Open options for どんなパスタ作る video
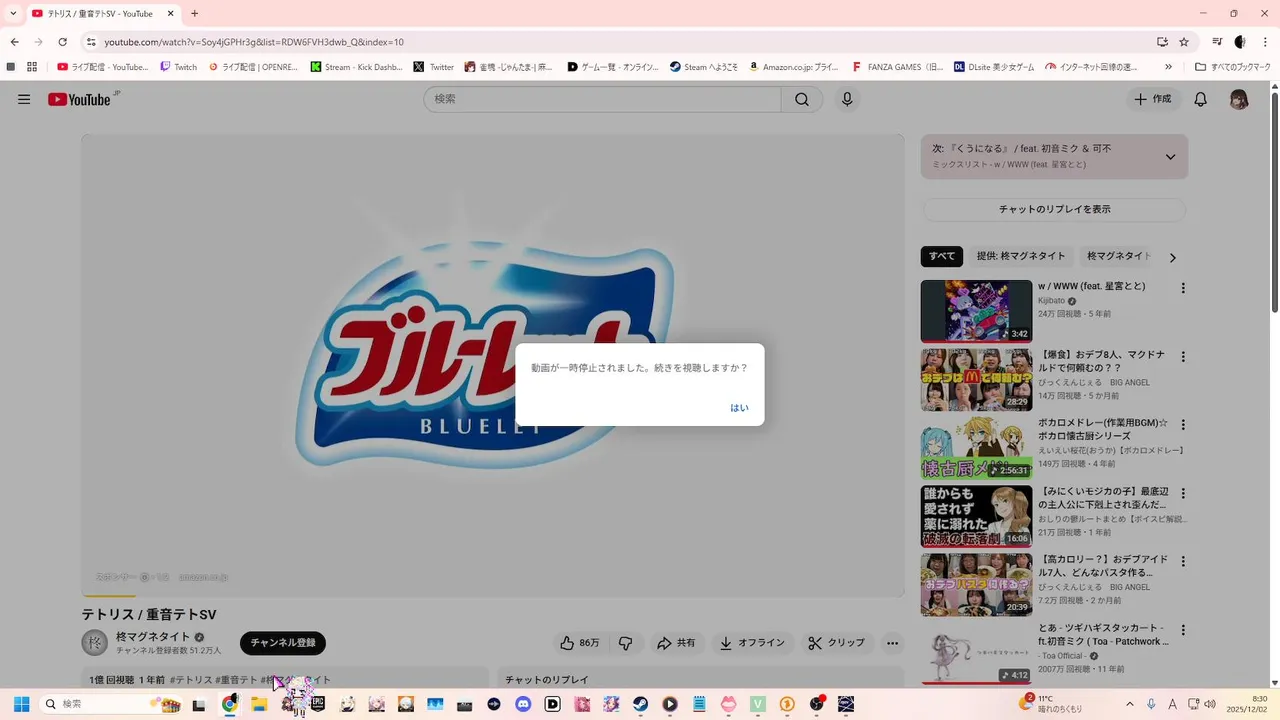This screenshot has height=720, width=1280. (x=1183, y=562)
